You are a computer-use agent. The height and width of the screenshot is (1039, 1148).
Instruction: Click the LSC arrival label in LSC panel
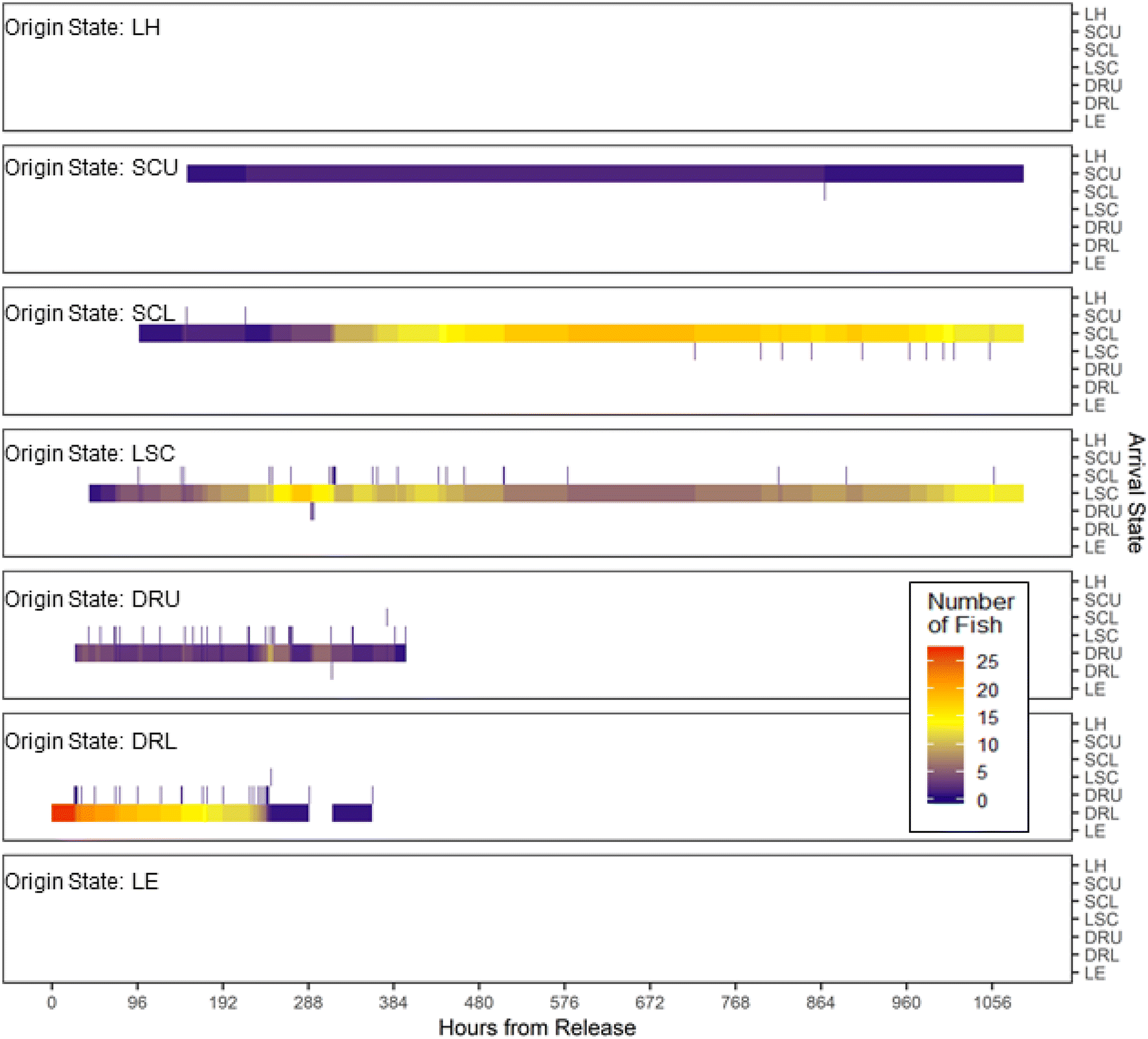[x=1101, y=494]
